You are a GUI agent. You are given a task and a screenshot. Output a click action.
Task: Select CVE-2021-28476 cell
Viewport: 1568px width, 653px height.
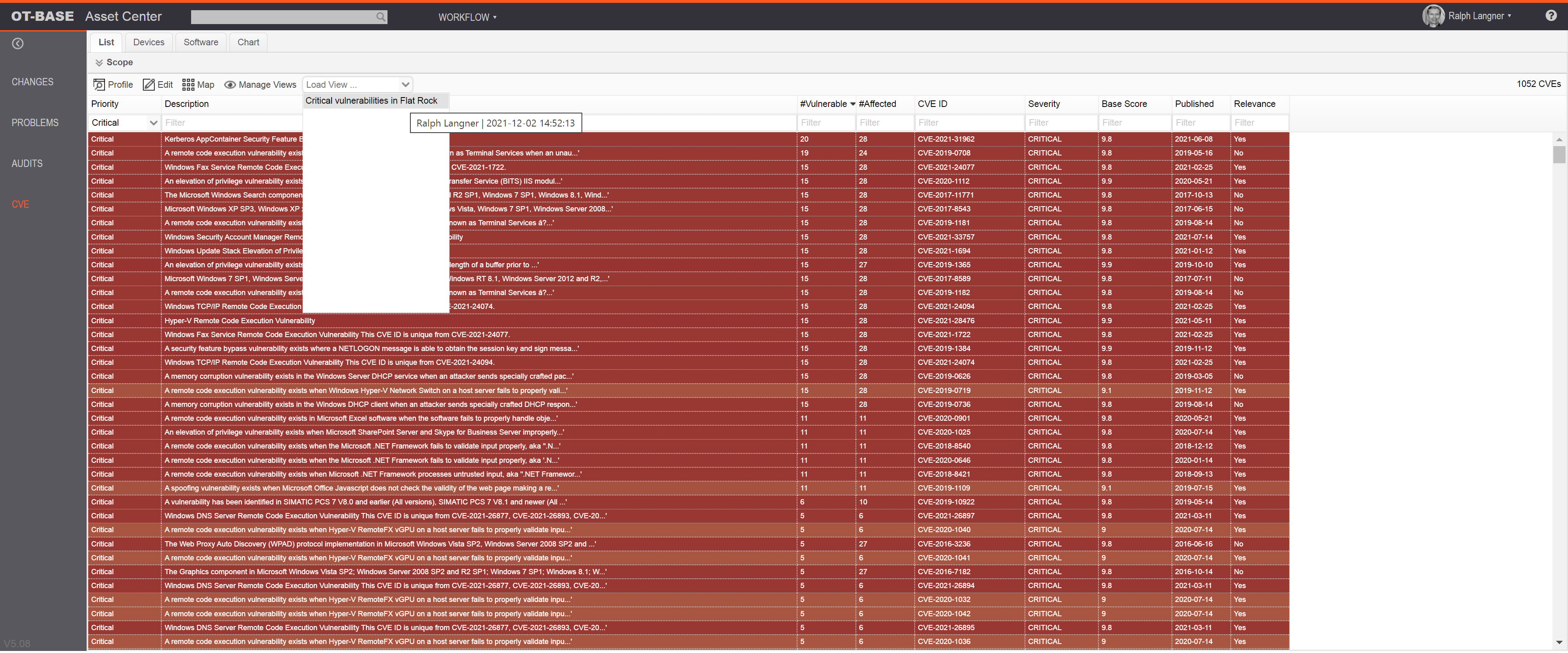tap(970, 321)
